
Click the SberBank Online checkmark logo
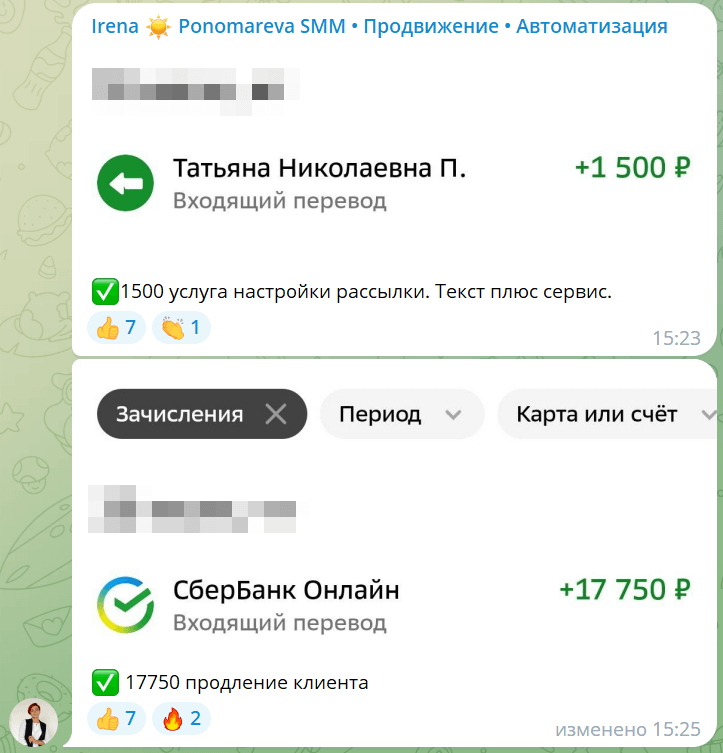125,604
